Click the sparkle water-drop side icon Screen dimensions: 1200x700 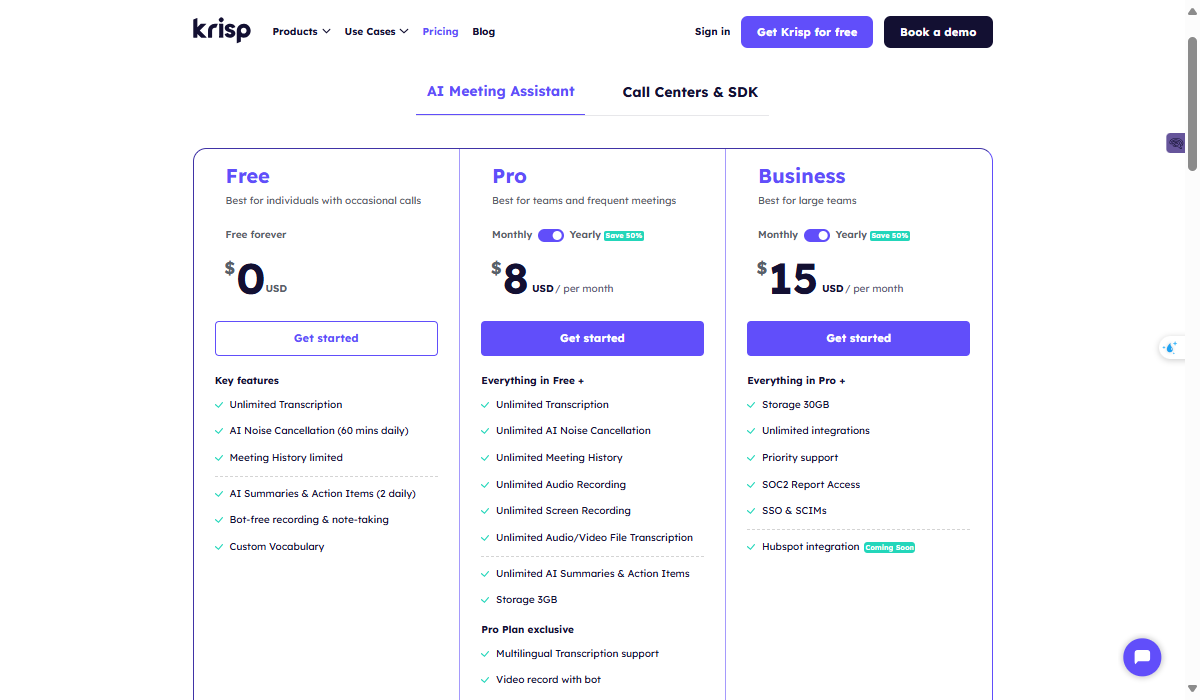pyautogui.click(x=1170, y=348)
